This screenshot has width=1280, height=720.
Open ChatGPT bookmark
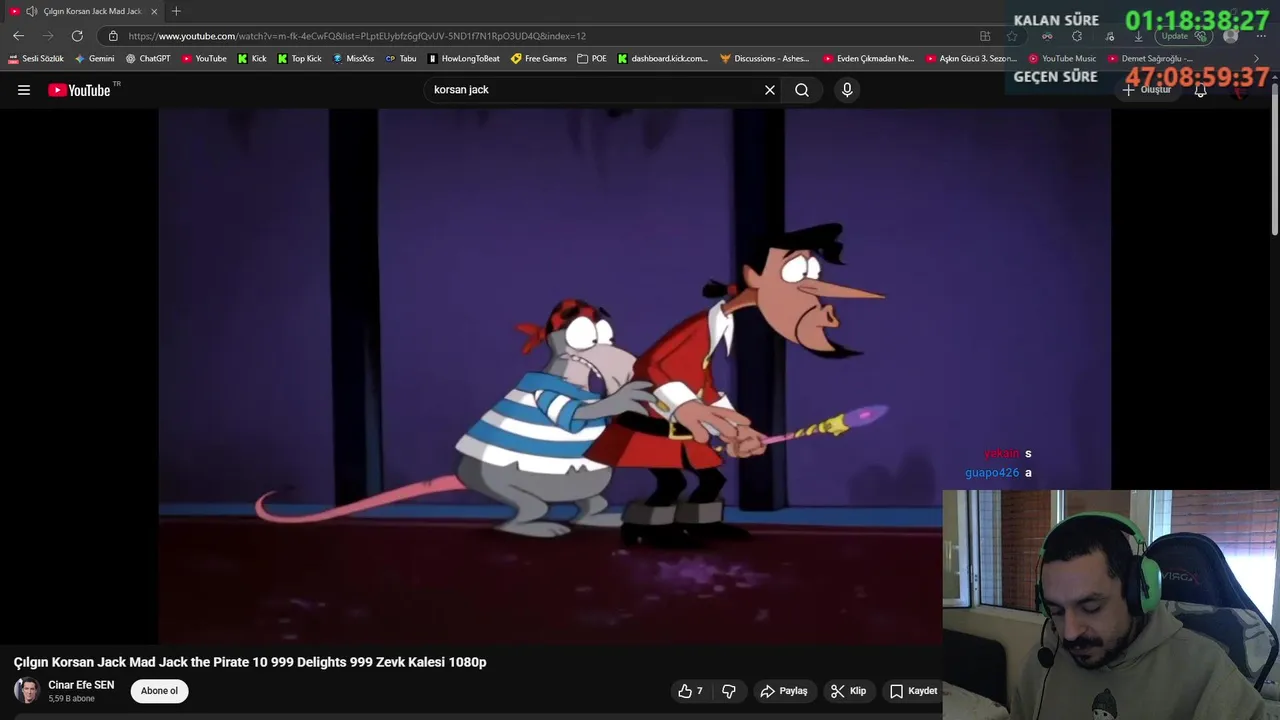pos(148,58)
